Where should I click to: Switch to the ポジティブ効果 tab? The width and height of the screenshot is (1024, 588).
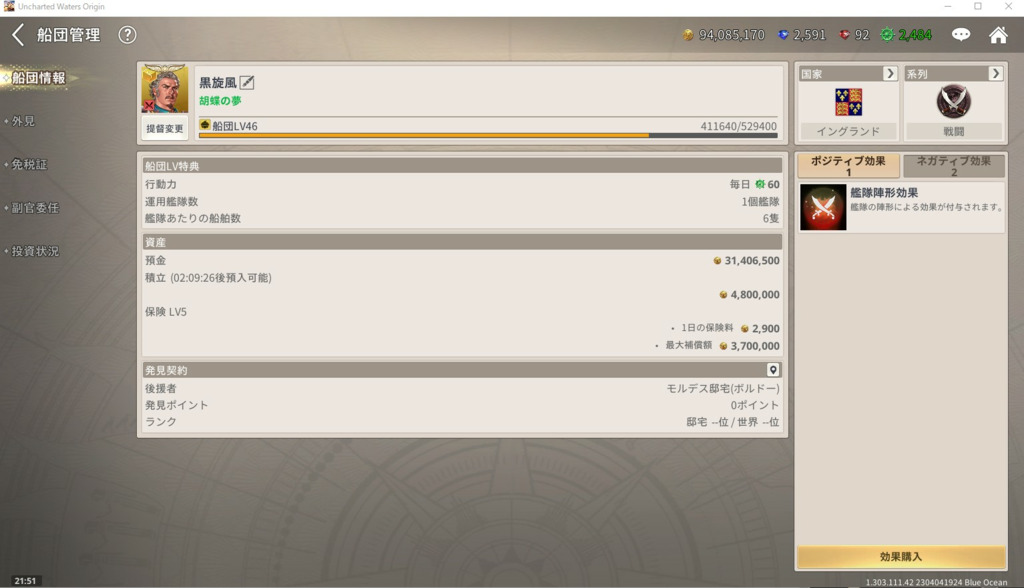(x=848, y=166)
